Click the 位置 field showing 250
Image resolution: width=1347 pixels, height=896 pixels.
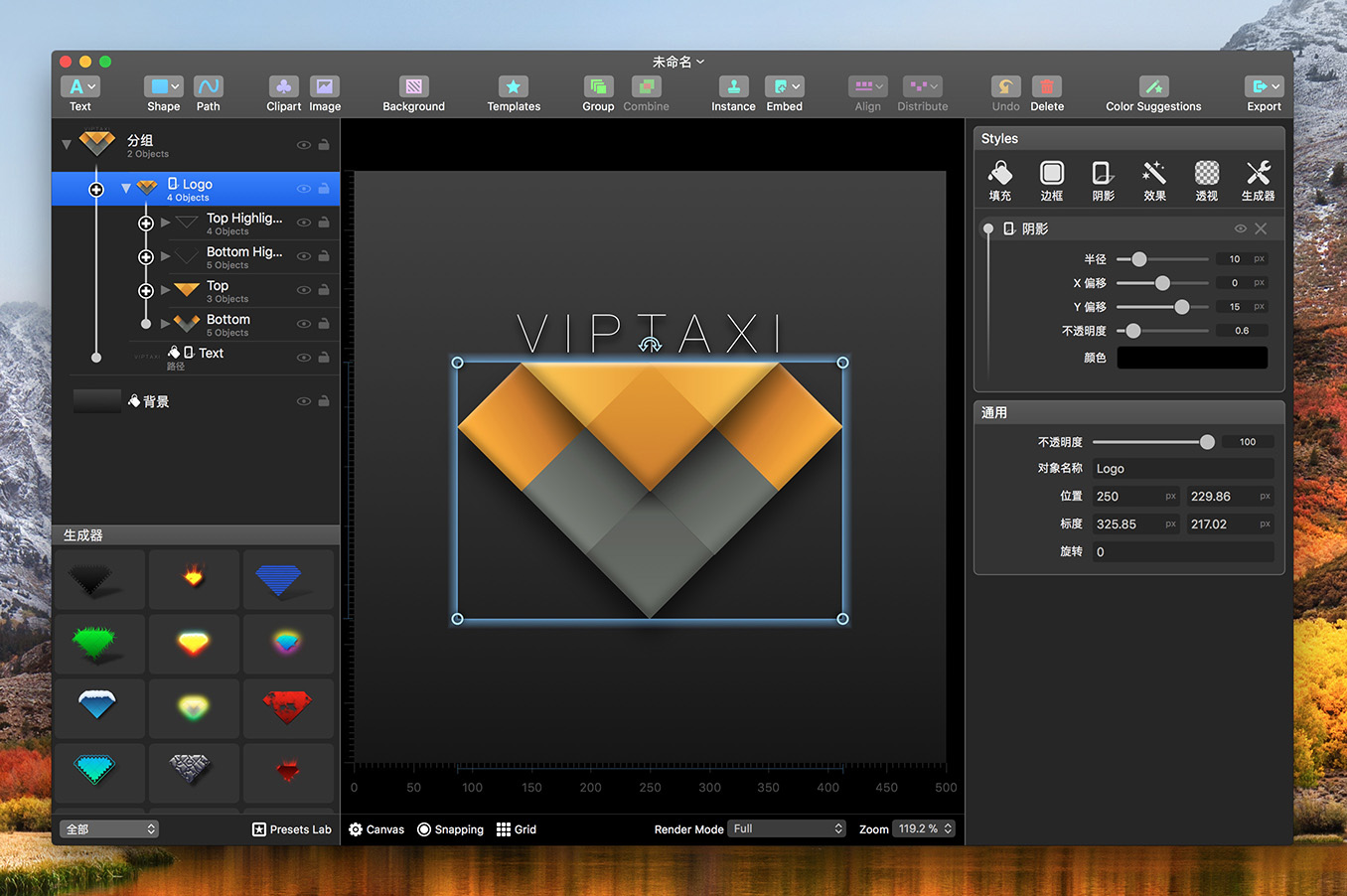coord(1135,497)
